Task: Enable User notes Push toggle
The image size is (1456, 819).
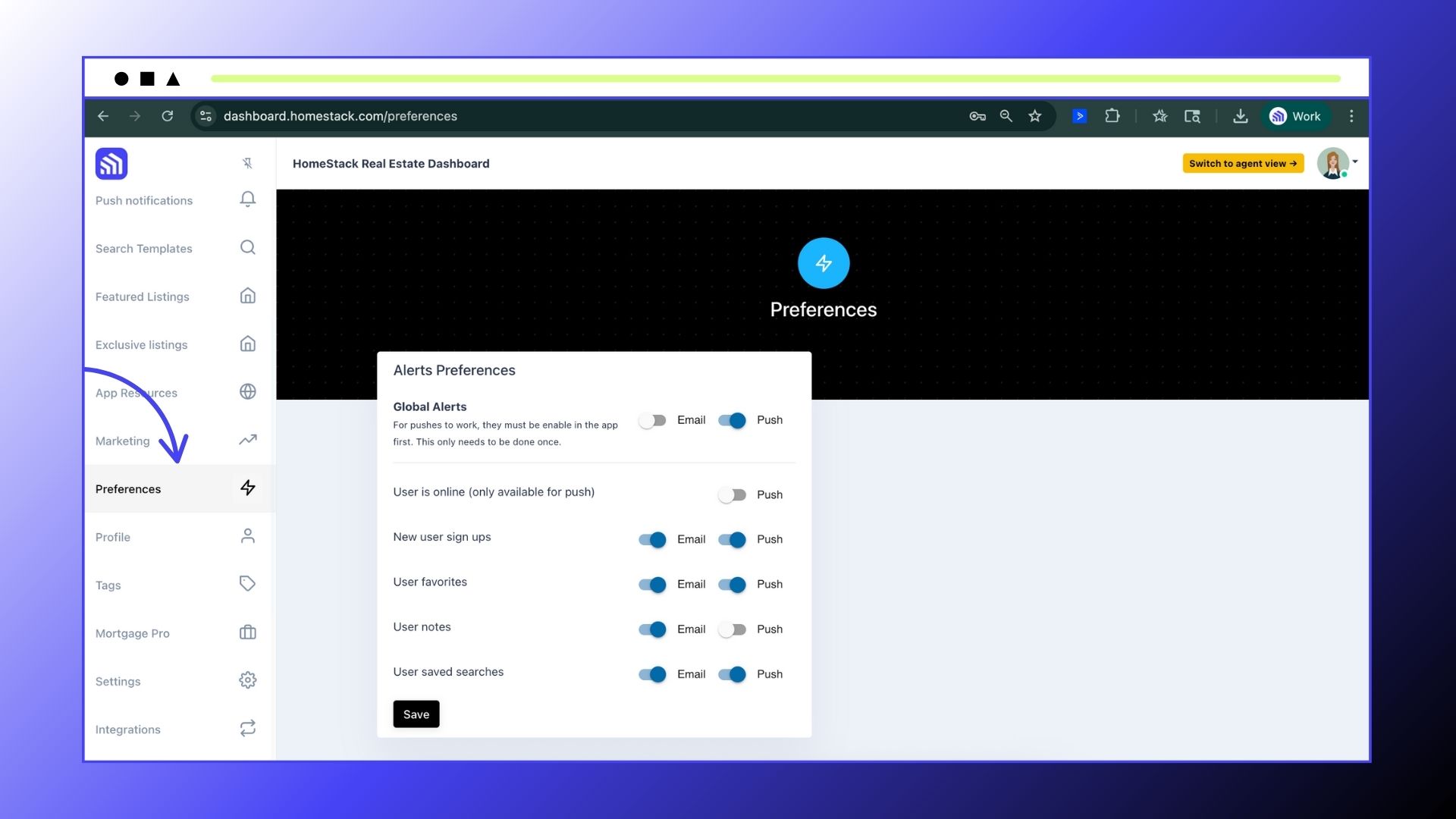Action: coord(732,629)
